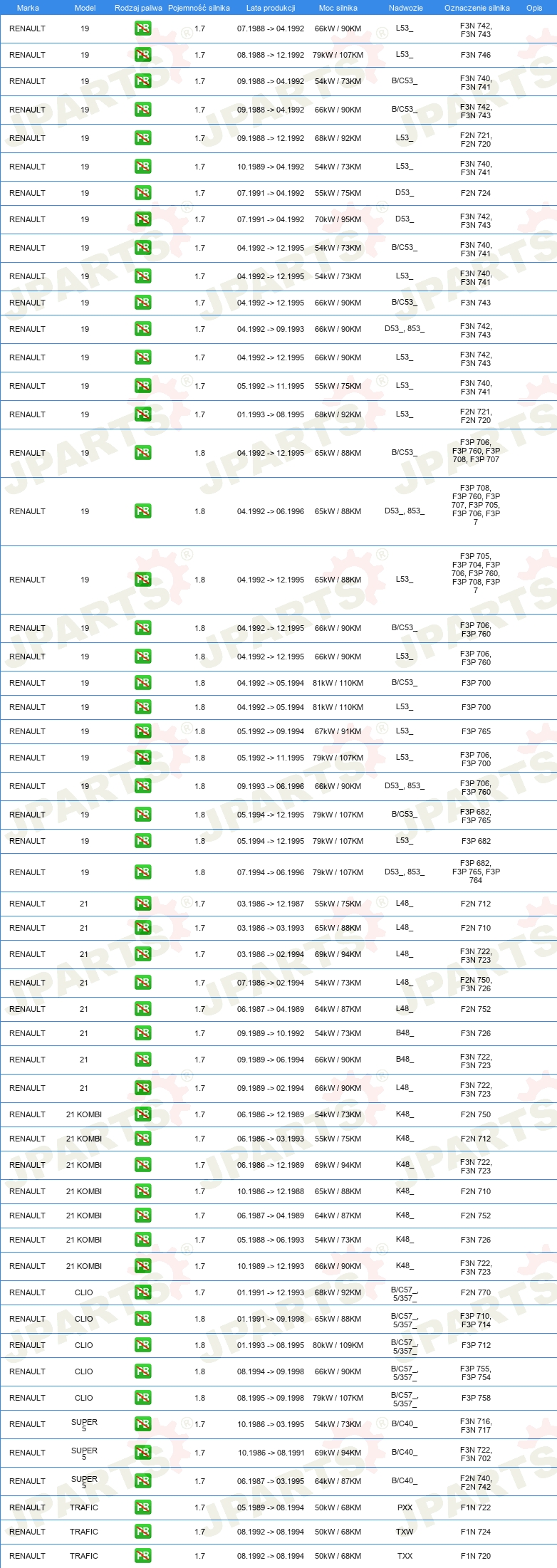This screenshot has width=557, height=1568.
Task: Click the fuel icon in the F3N 746 row
Action: tap(143, 55)
